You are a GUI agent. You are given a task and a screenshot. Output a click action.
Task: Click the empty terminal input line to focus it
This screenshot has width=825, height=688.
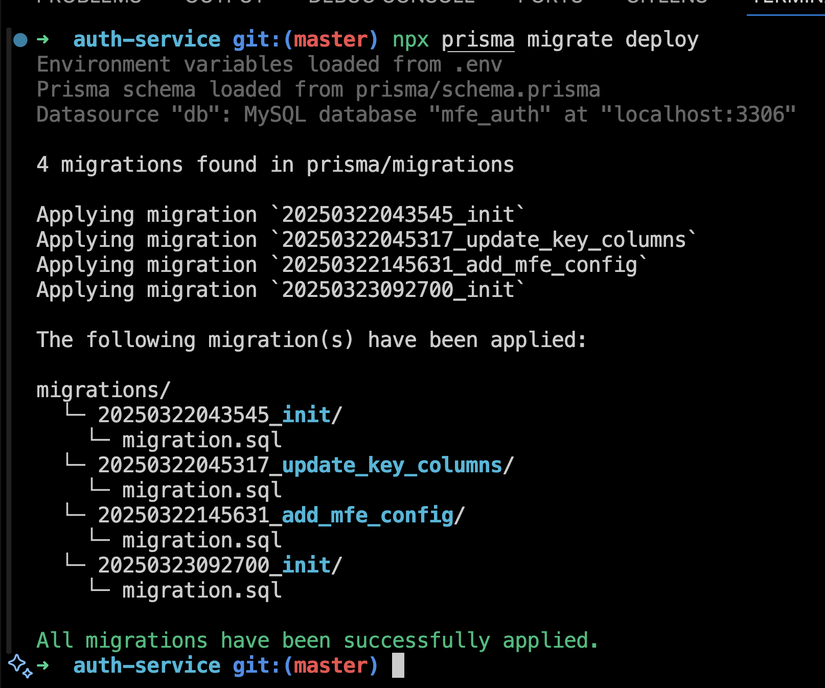(x=550, y=664)
